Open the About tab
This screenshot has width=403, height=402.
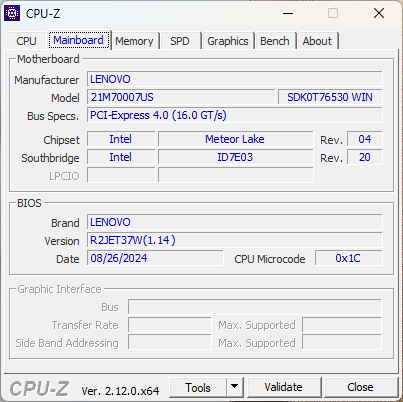[317, 41]
